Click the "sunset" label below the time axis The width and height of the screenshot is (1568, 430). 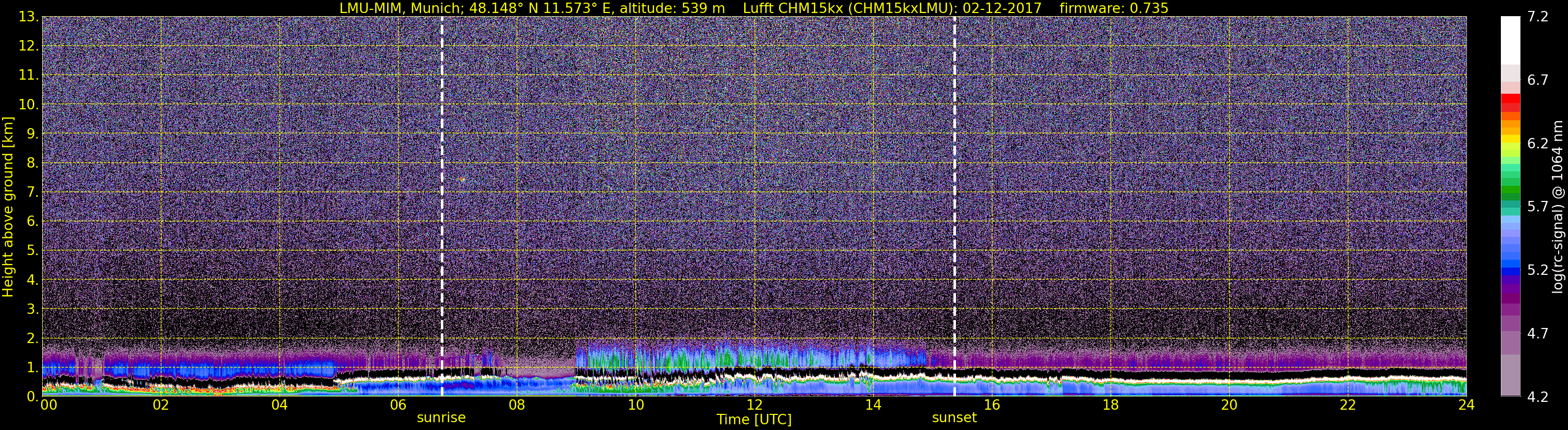point(954,418)
